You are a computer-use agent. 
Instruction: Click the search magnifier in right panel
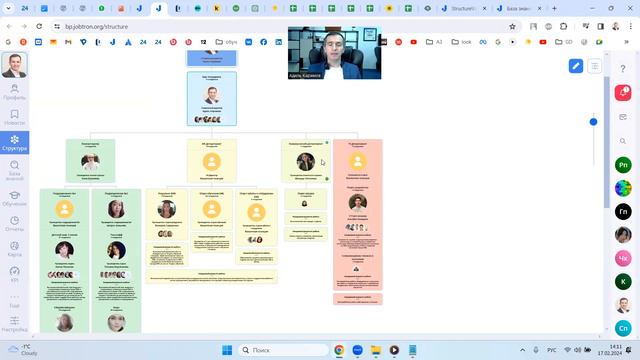(x=622, y=141)
